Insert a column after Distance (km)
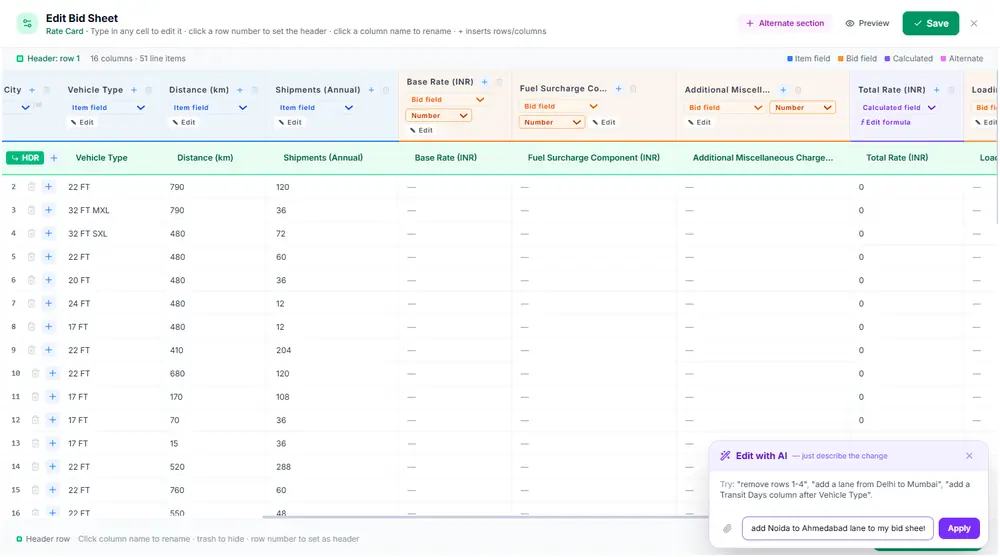Image resolution: width=1000 pixels, height=557 pixels. (x=240, y=90)
